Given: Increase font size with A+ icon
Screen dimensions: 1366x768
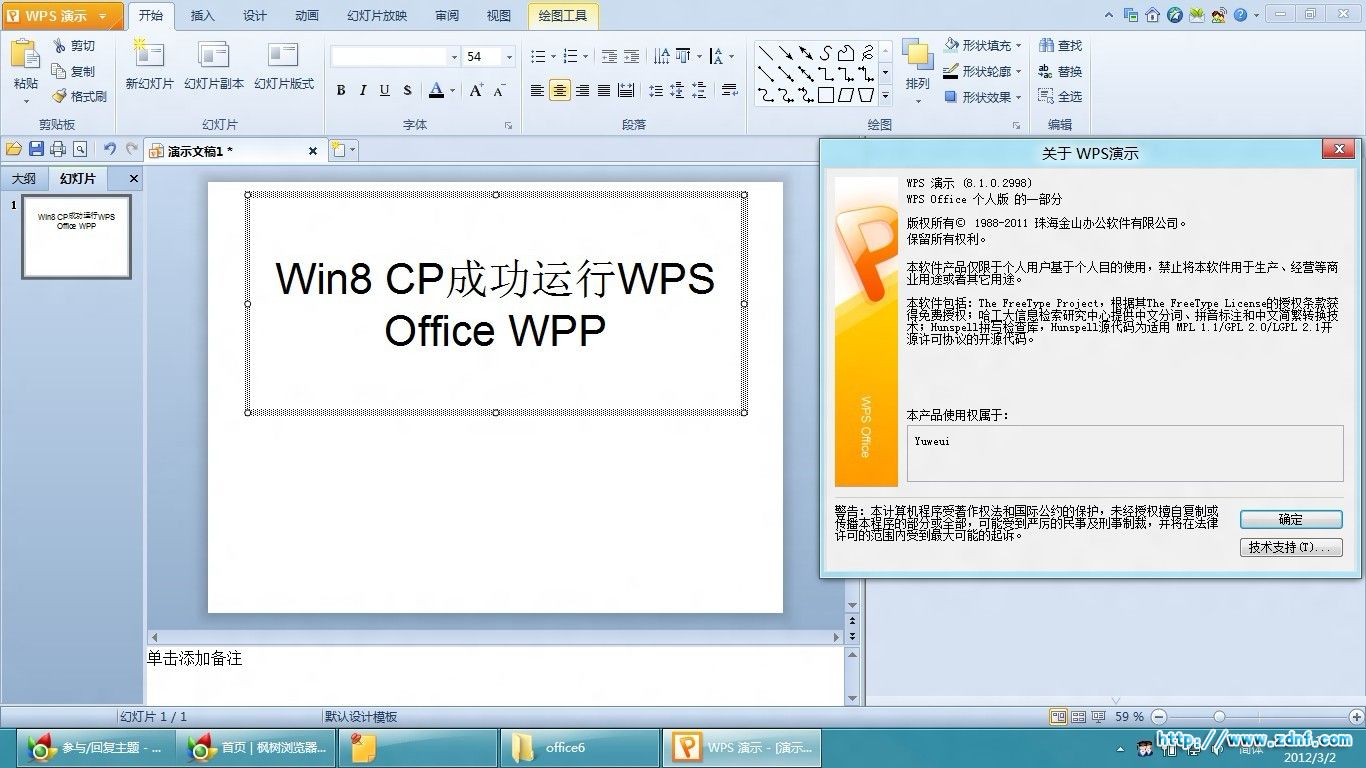Looking at the screenshot, I should coord(476,91).
